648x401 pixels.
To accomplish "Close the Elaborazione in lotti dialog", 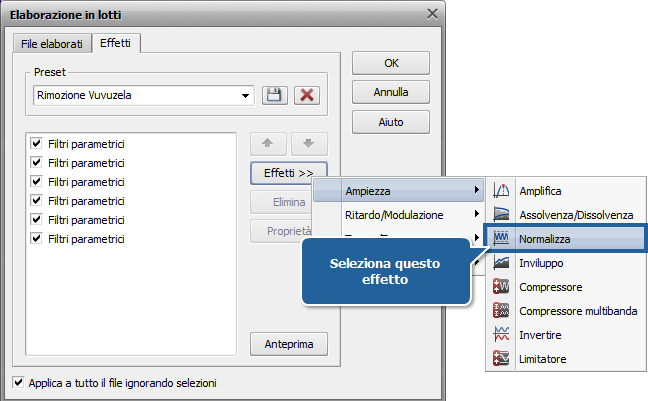I will 432,14.
